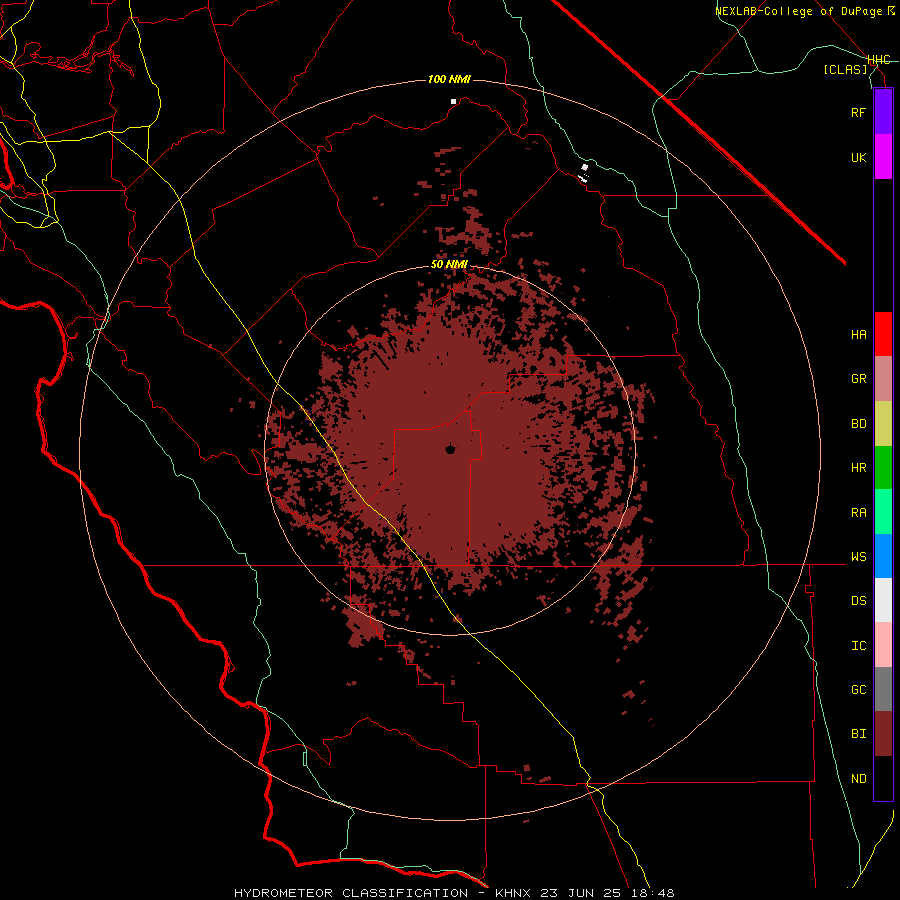The height and width of the screenshot is (900, 900).
Task: Click the IC legend label
Action: 858,646
